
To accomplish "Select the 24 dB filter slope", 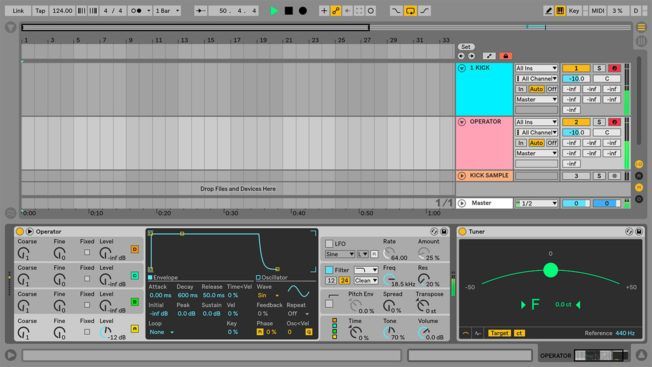I will click(x=344, y=281).
